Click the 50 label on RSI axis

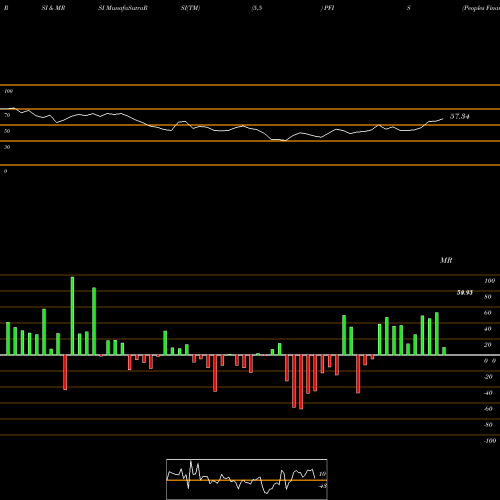pos(7,131)
